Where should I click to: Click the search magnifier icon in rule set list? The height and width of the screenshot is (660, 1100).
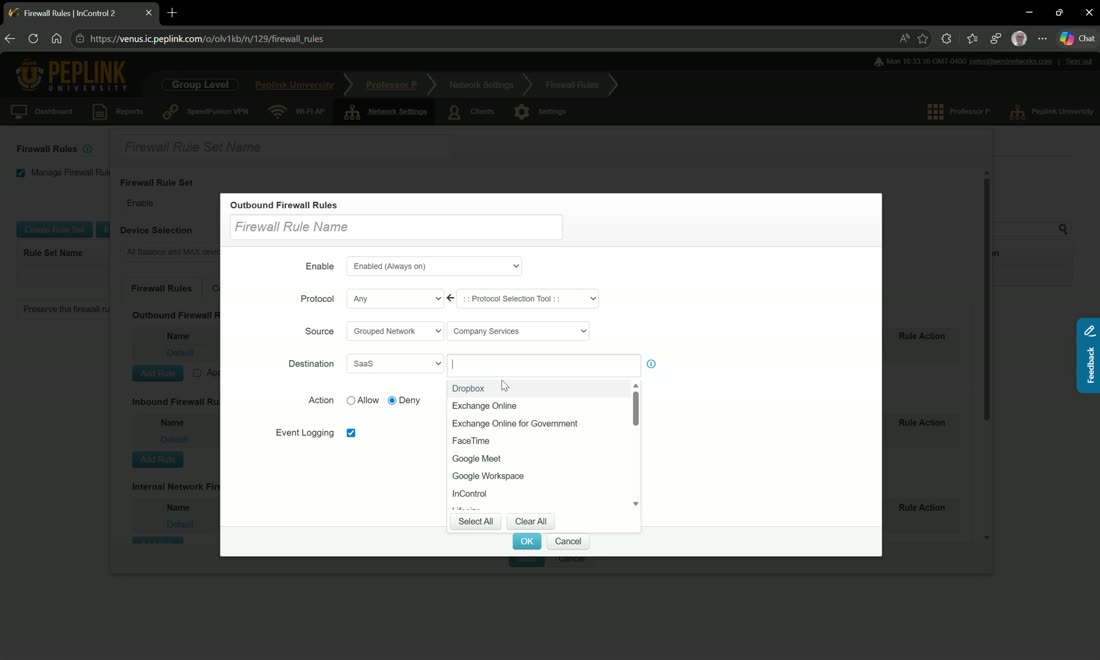pos(1063,229)
